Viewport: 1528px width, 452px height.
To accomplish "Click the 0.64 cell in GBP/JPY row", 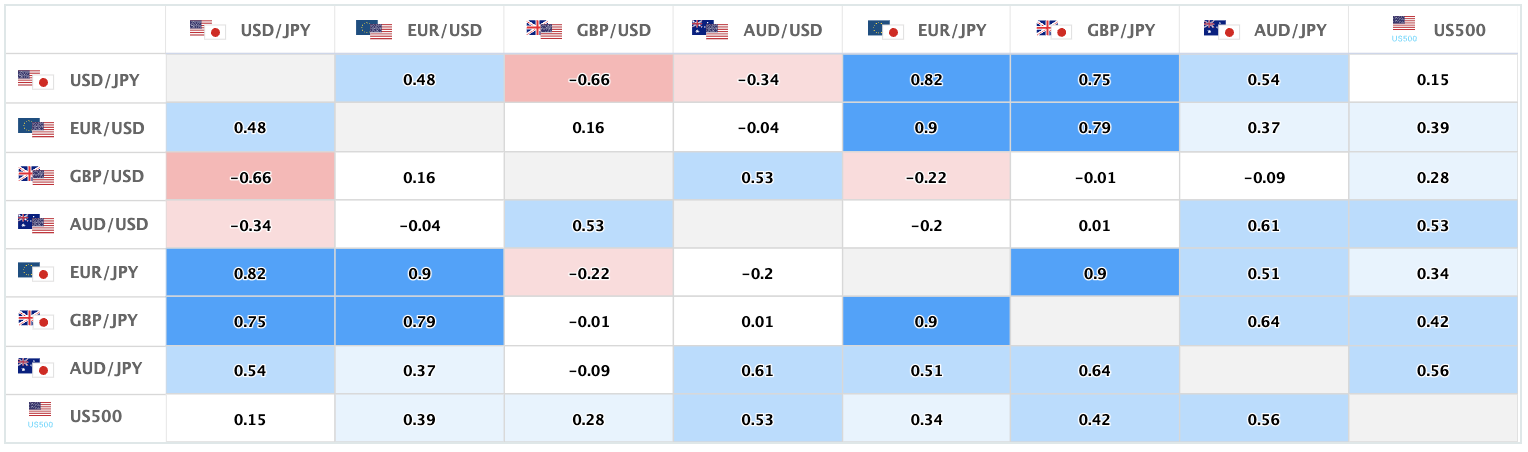I will tap(1264, 320).
